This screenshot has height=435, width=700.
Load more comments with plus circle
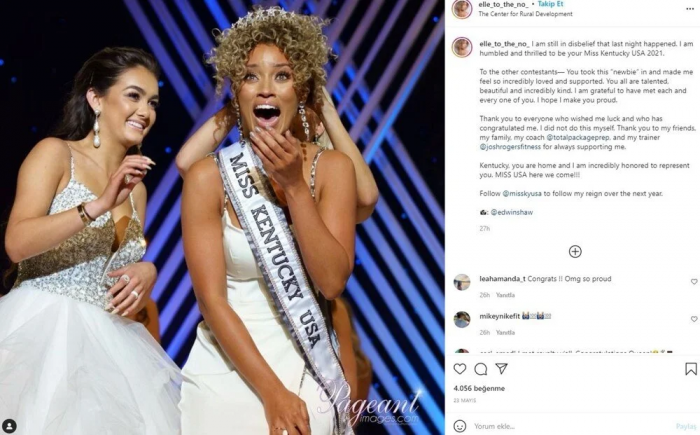pos(575,251)
